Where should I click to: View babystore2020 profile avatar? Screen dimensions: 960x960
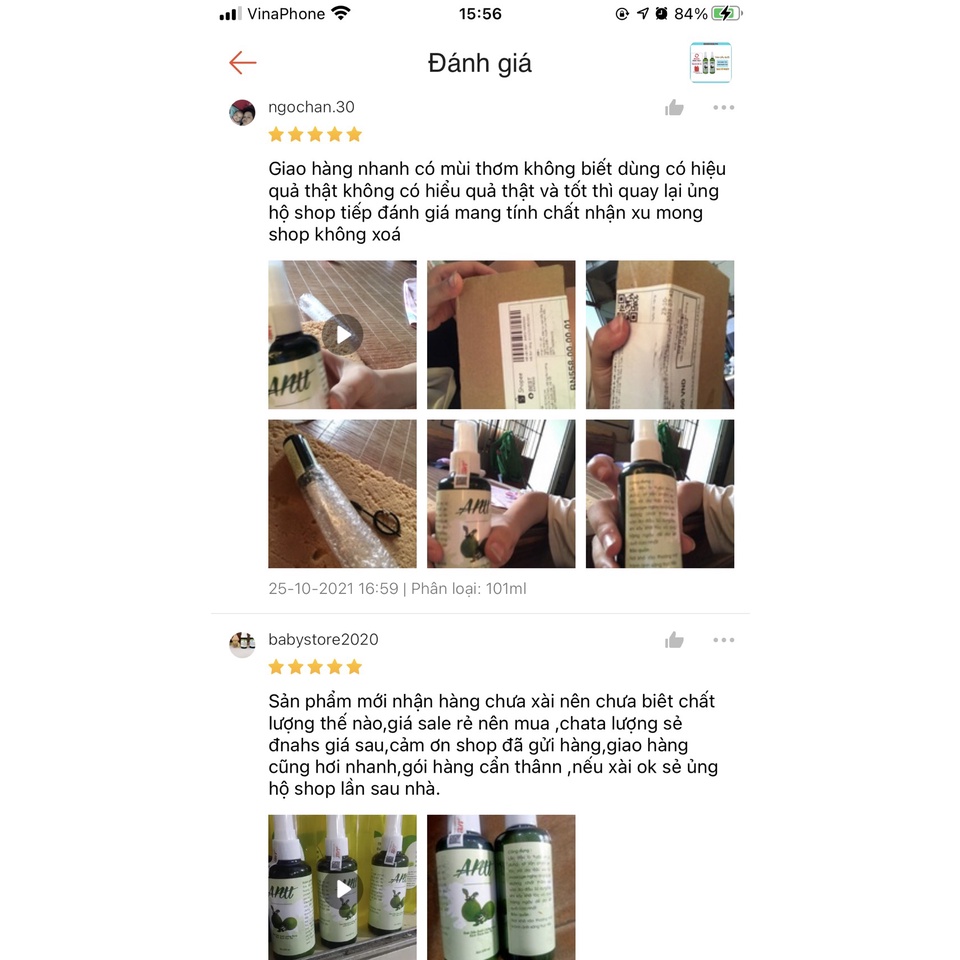pyautogui.click(x=242, y=645)
